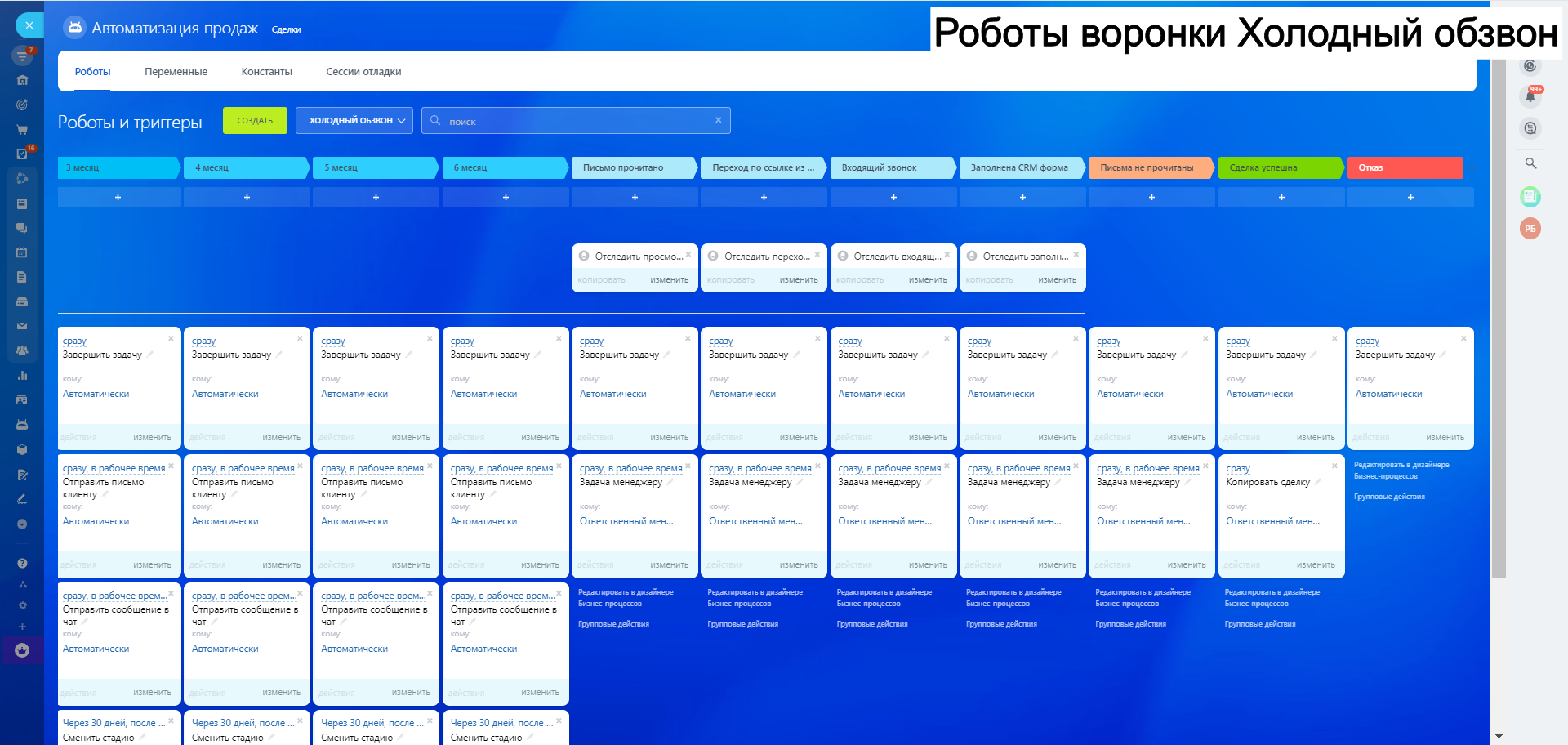Click the crown icon in left sidebar
Viewport: 1568px width, 745px height.
22,650
